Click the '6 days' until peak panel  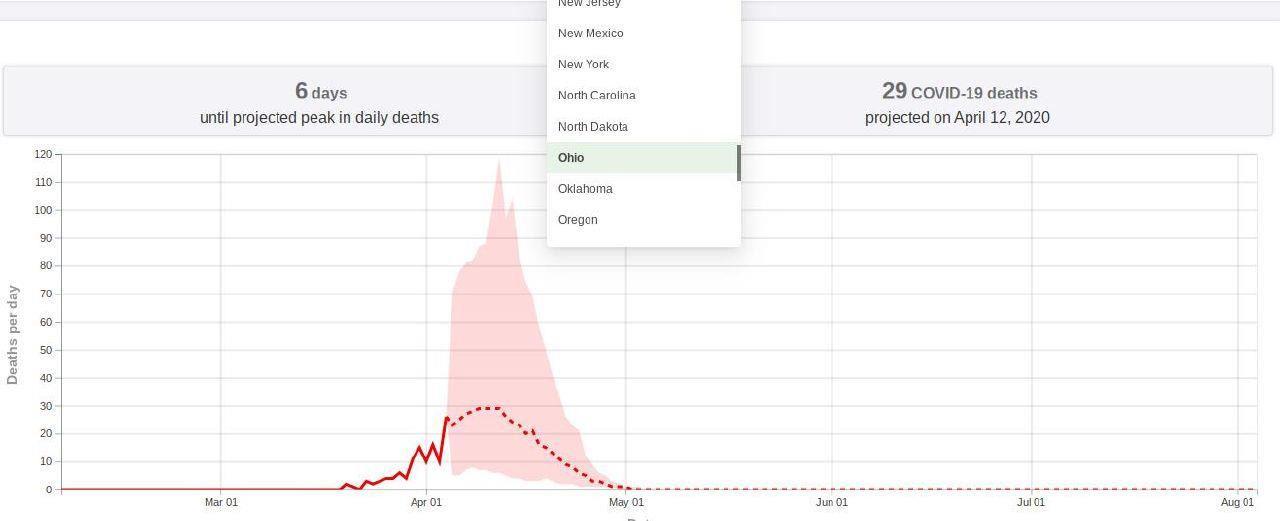[275, 102]
